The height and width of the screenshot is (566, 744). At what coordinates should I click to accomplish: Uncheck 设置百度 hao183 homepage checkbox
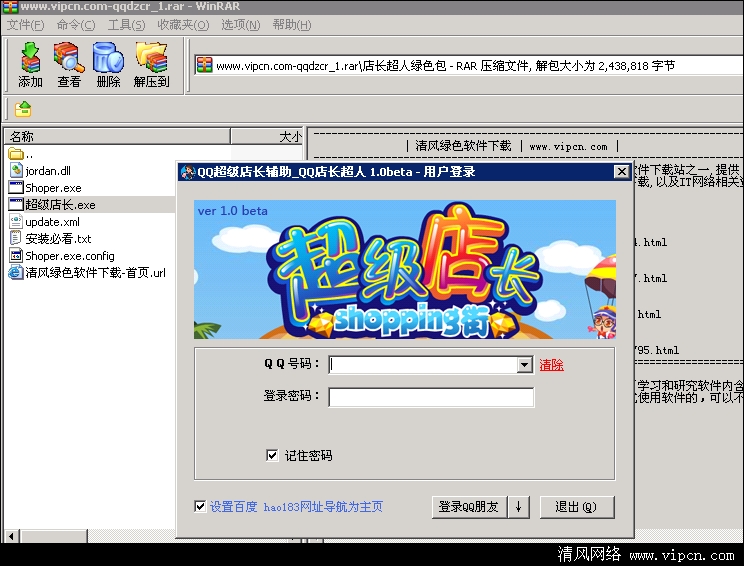(200, 506)
